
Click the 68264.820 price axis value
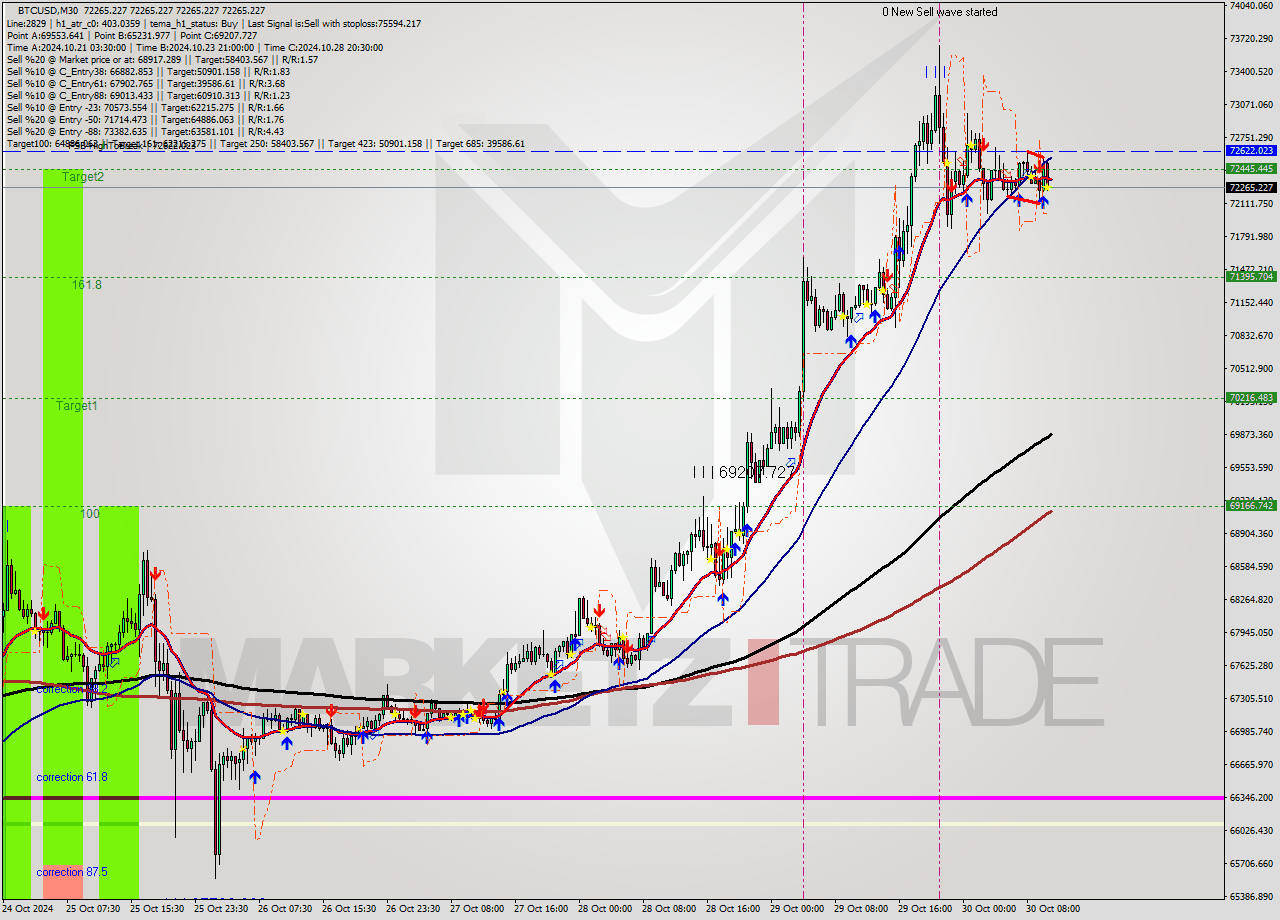(1251, 600)
